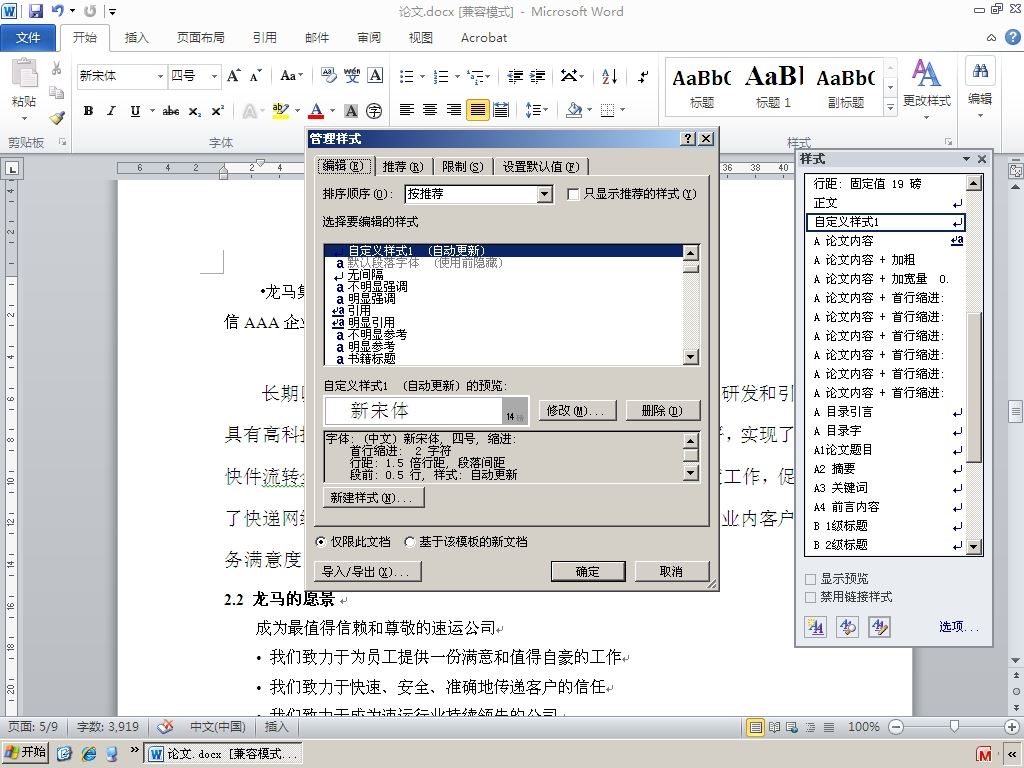Toggle italic formatting
1024x768 pixels.
[x=112, y=111]
